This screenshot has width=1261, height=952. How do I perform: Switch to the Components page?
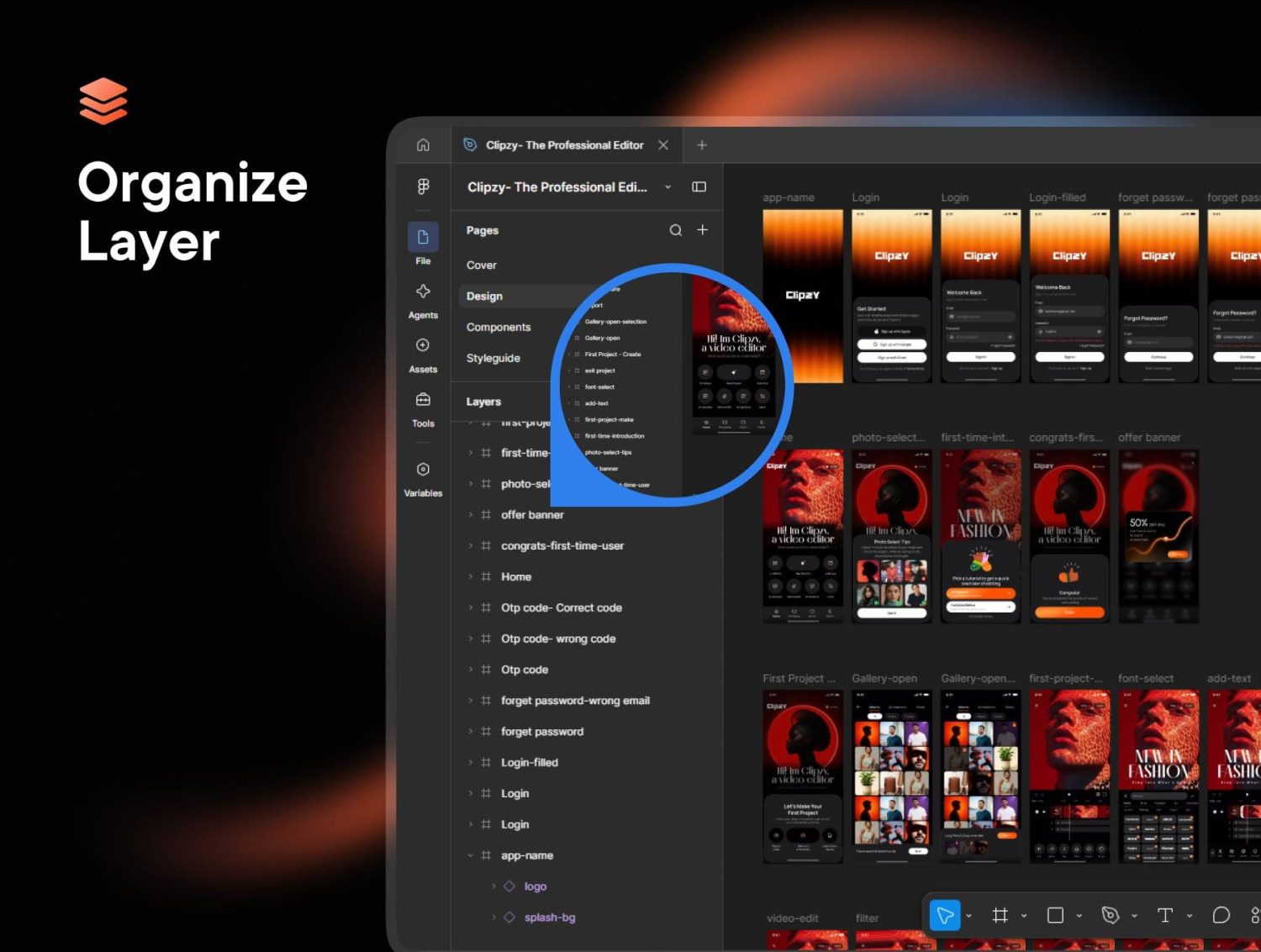499,328
